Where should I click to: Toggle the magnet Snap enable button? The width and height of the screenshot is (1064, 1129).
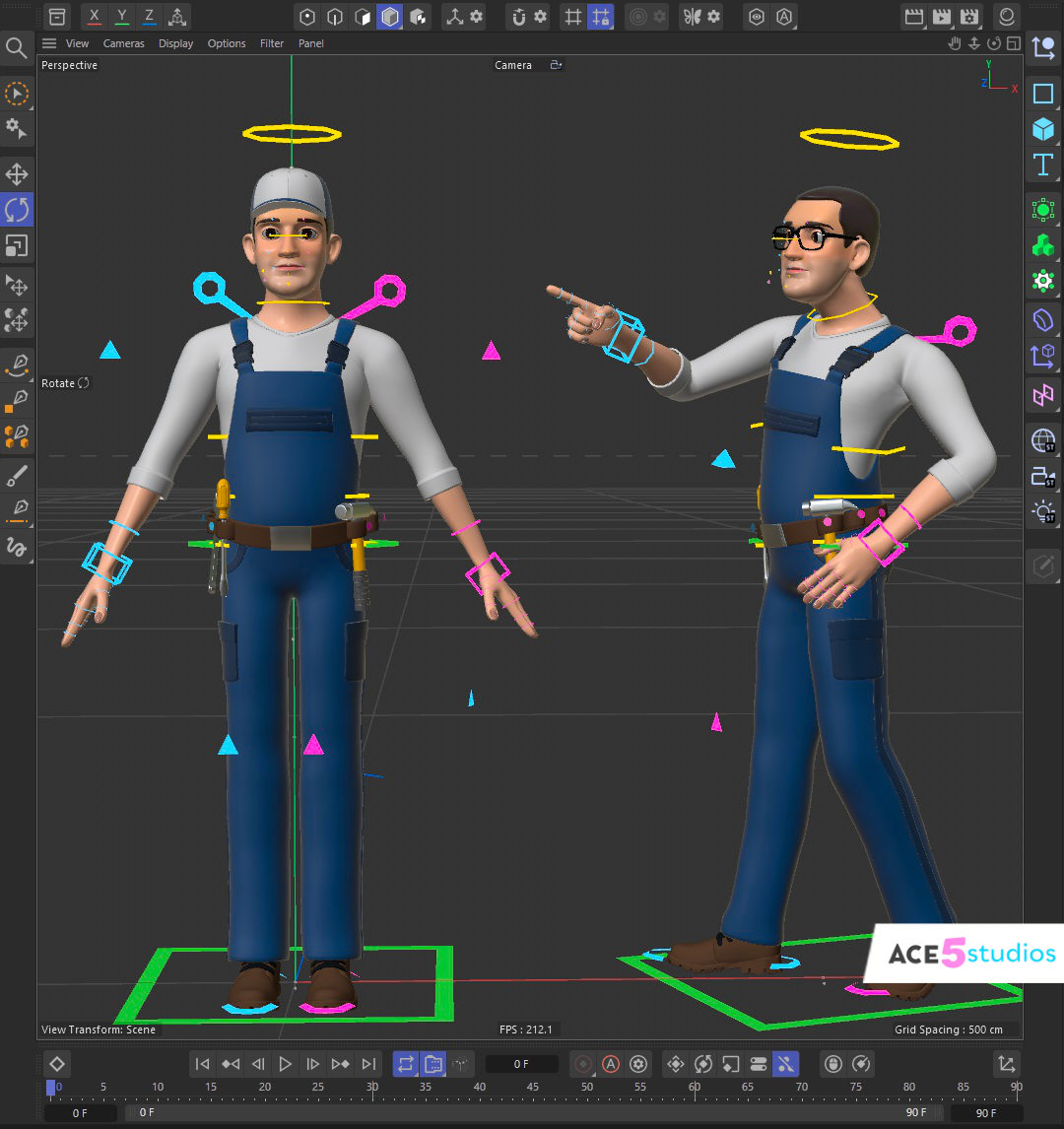point(519,17)
